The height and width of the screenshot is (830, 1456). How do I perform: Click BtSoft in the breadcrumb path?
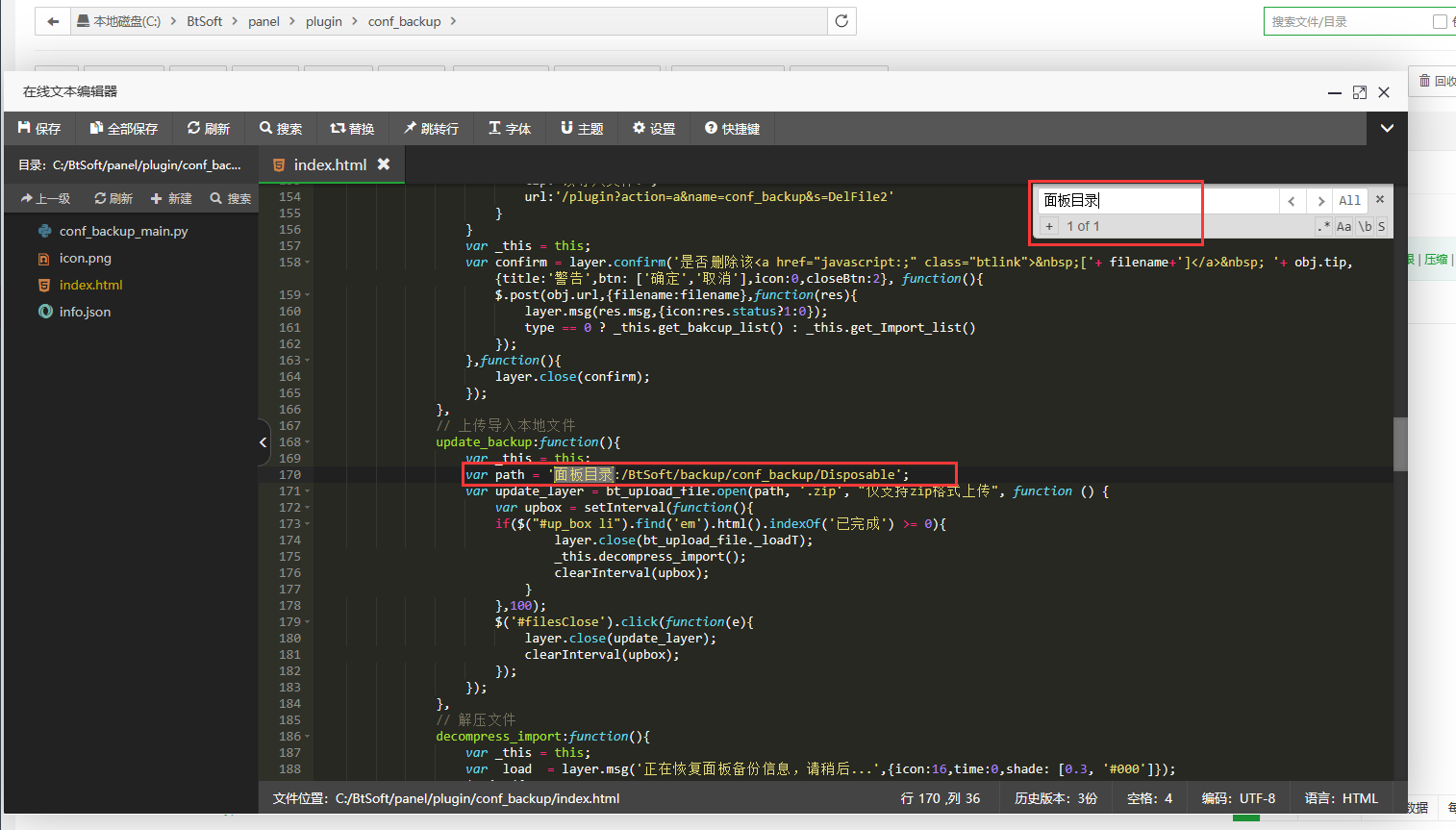click(204, 21)
